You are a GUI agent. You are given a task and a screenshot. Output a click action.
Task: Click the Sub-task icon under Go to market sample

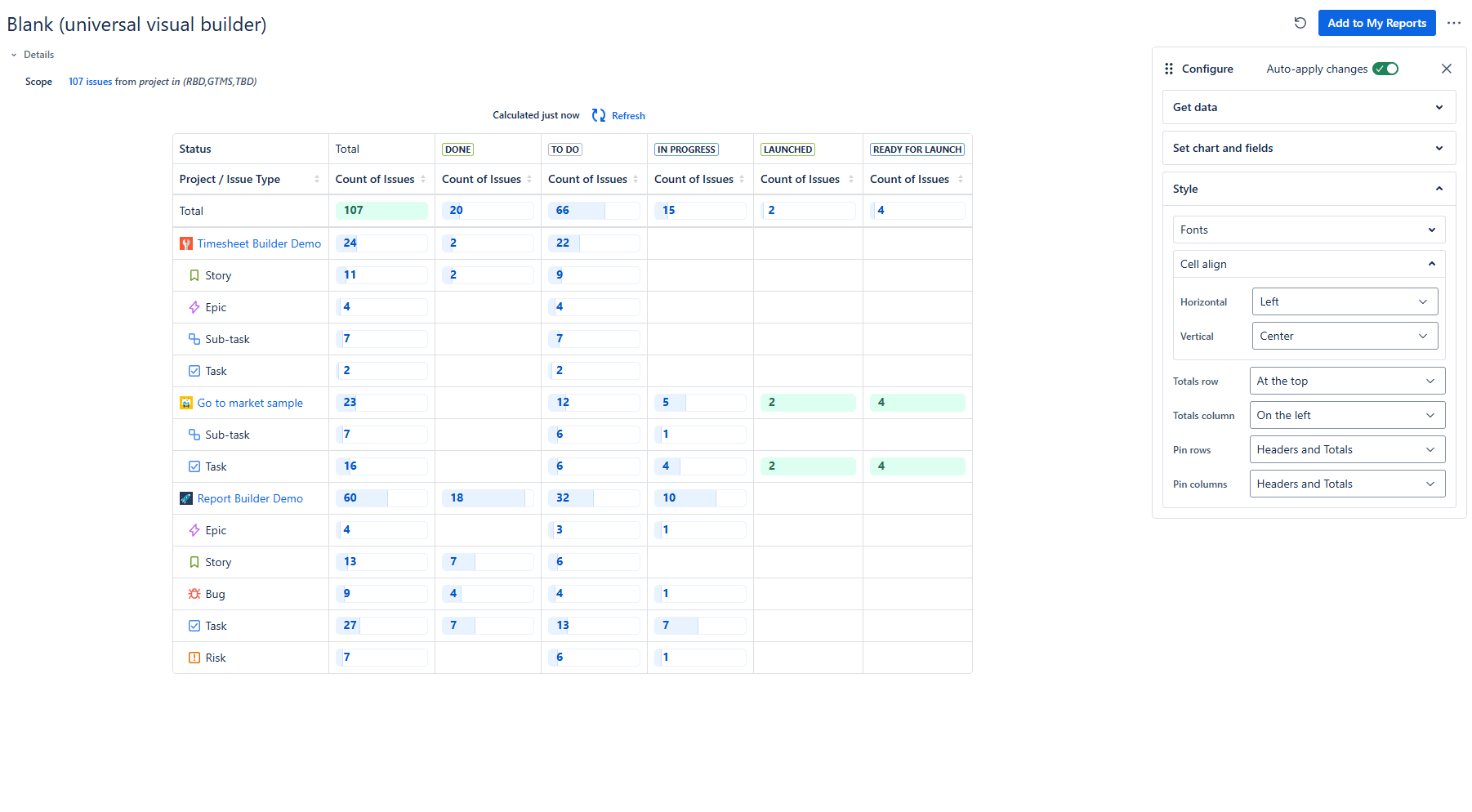[x=194, y=435]
